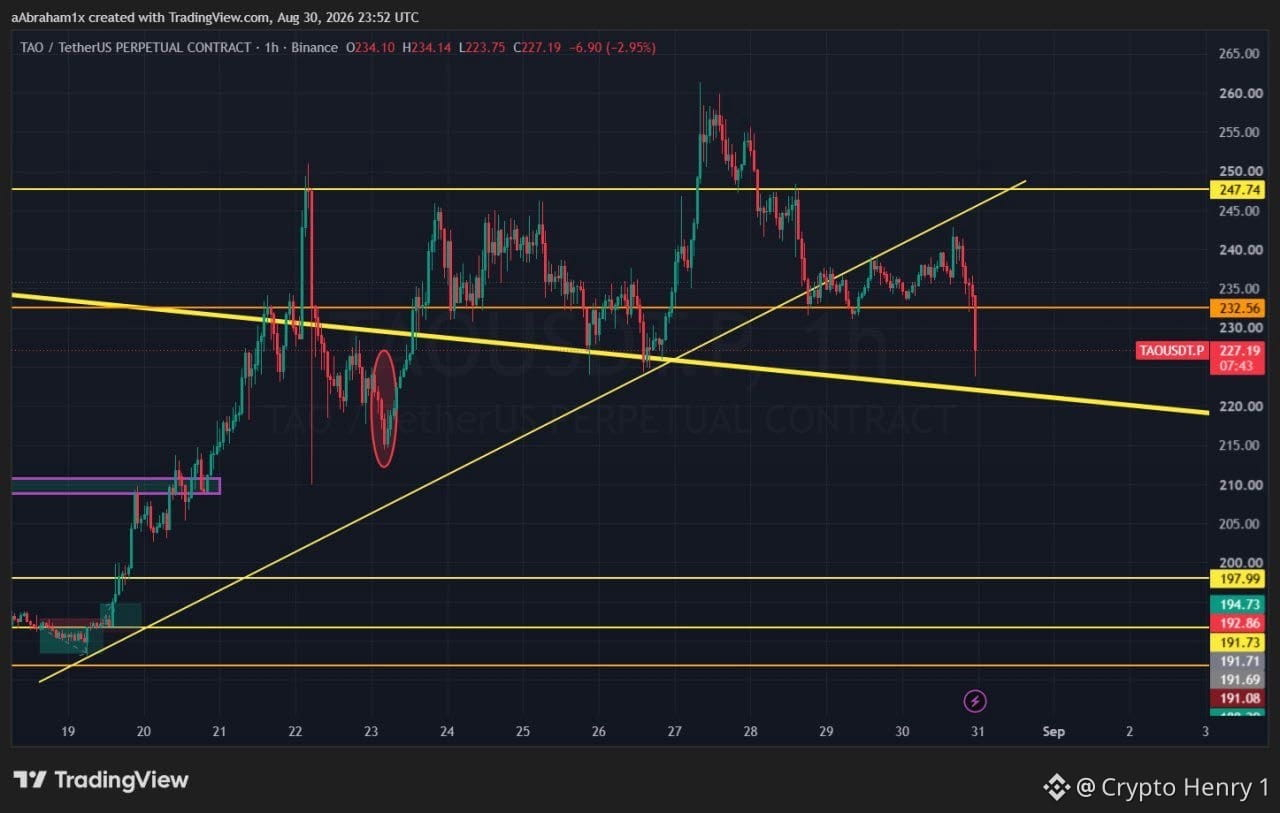The image size is (1280, 813).
Task: Click the 205.00 price scale label
Action: point(1238,524)
